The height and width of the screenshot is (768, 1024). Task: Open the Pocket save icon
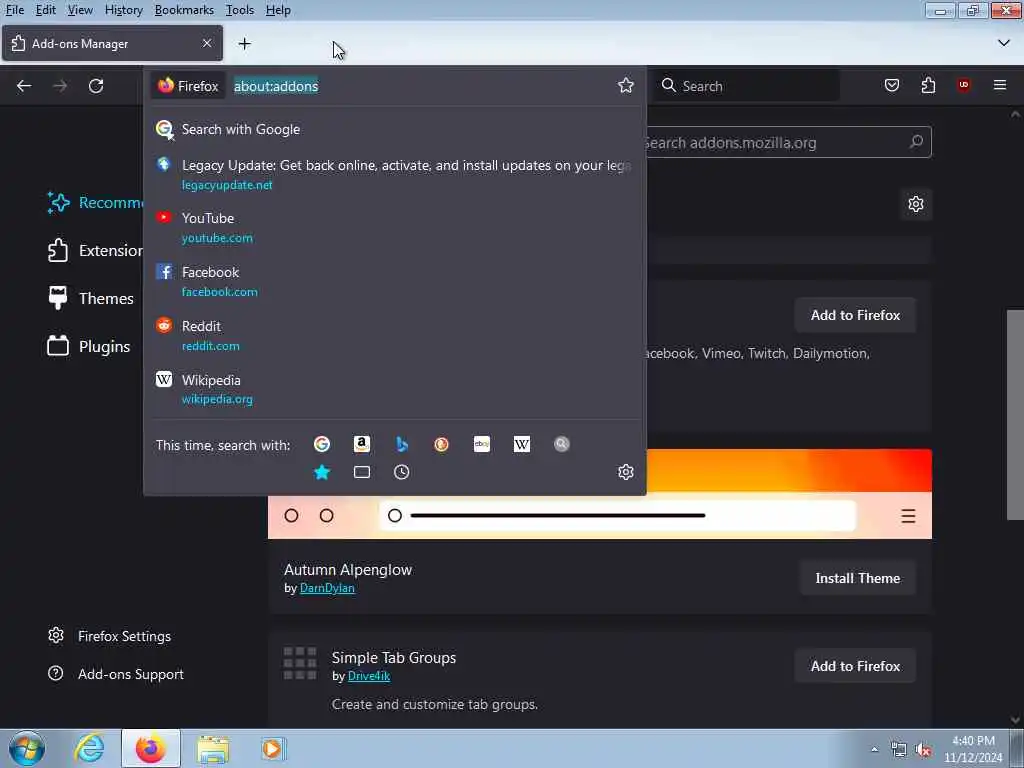891,85
